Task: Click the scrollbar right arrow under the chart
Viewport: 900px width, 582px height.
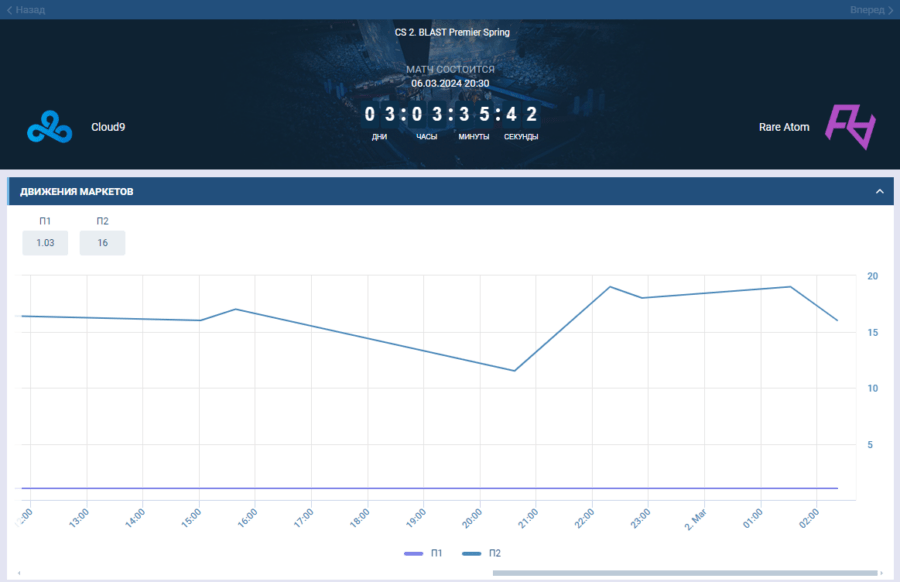Action: pyautogui.click(x=883, y=573)
